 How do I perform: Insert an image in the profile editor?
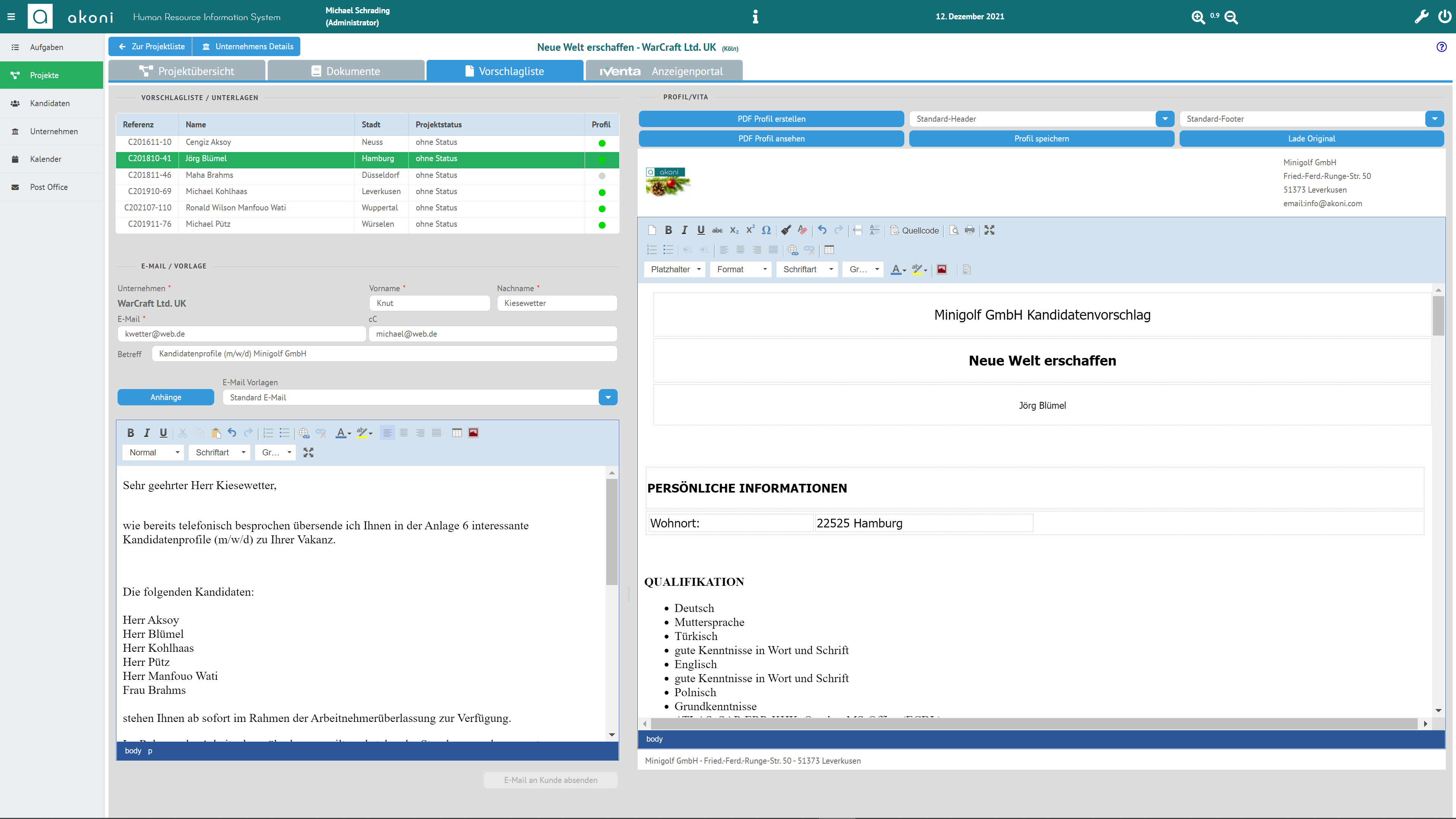click(x=941, y=270)
